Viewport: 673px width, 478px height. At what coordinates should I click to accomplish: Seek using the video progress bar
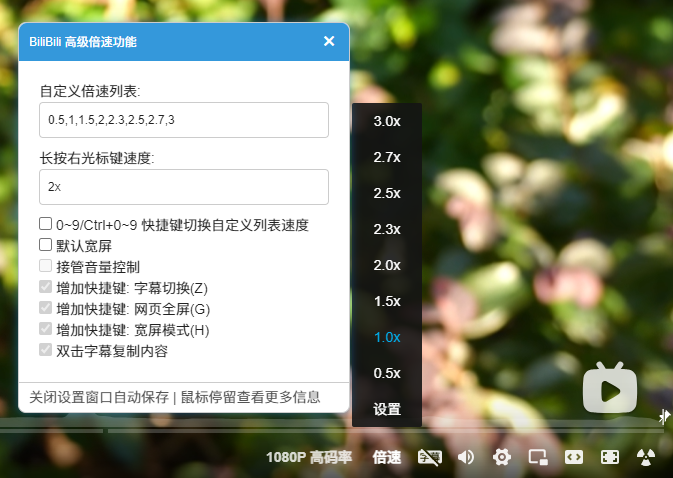click(332, 431)
